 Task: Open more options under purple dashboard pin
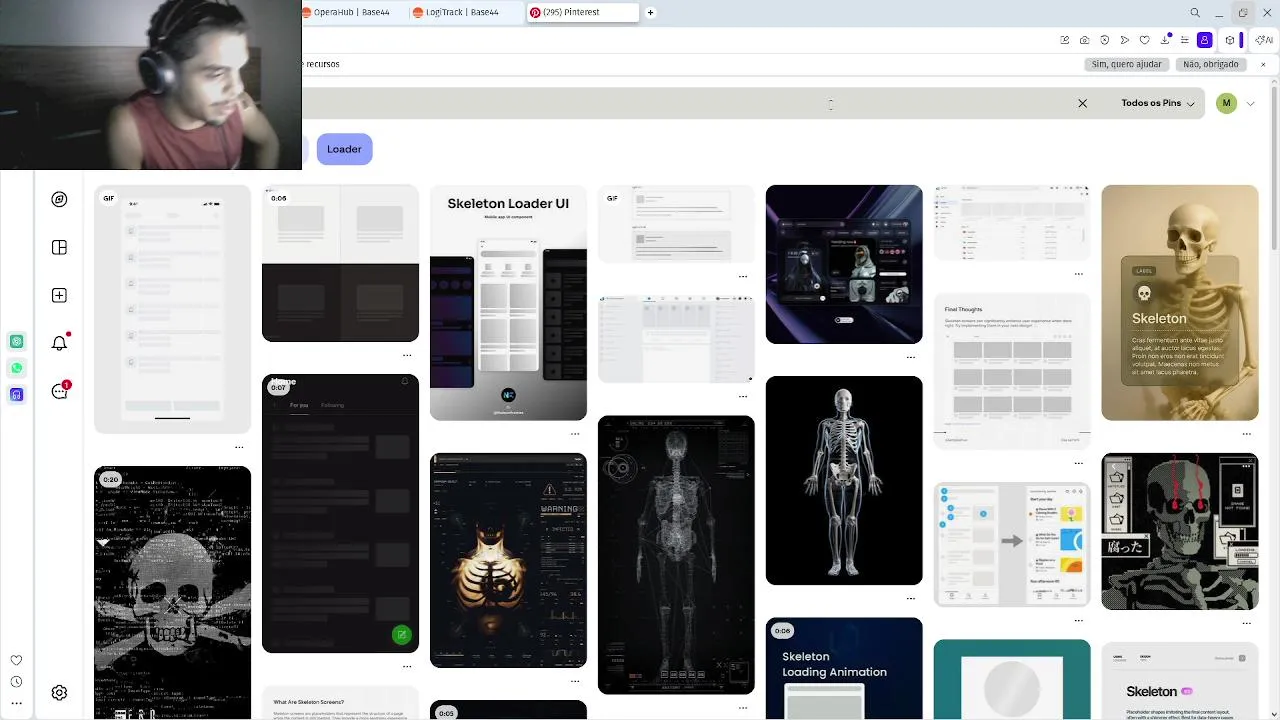(910, 356)
